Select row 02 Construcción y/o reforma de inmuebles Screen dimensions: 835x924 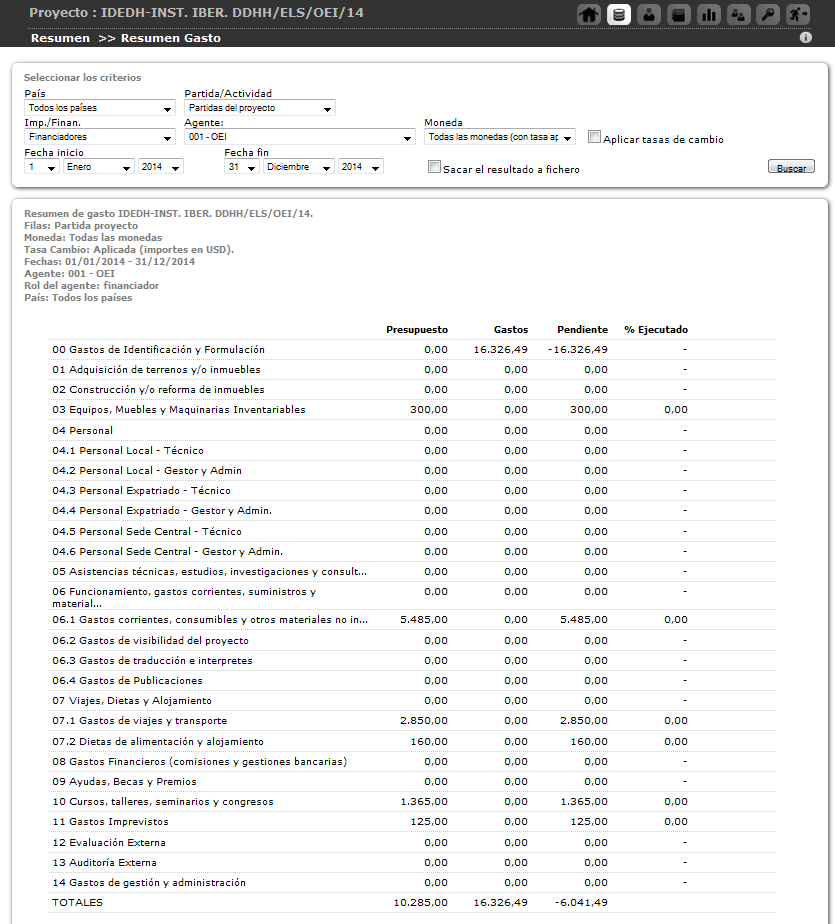(412, 390)
